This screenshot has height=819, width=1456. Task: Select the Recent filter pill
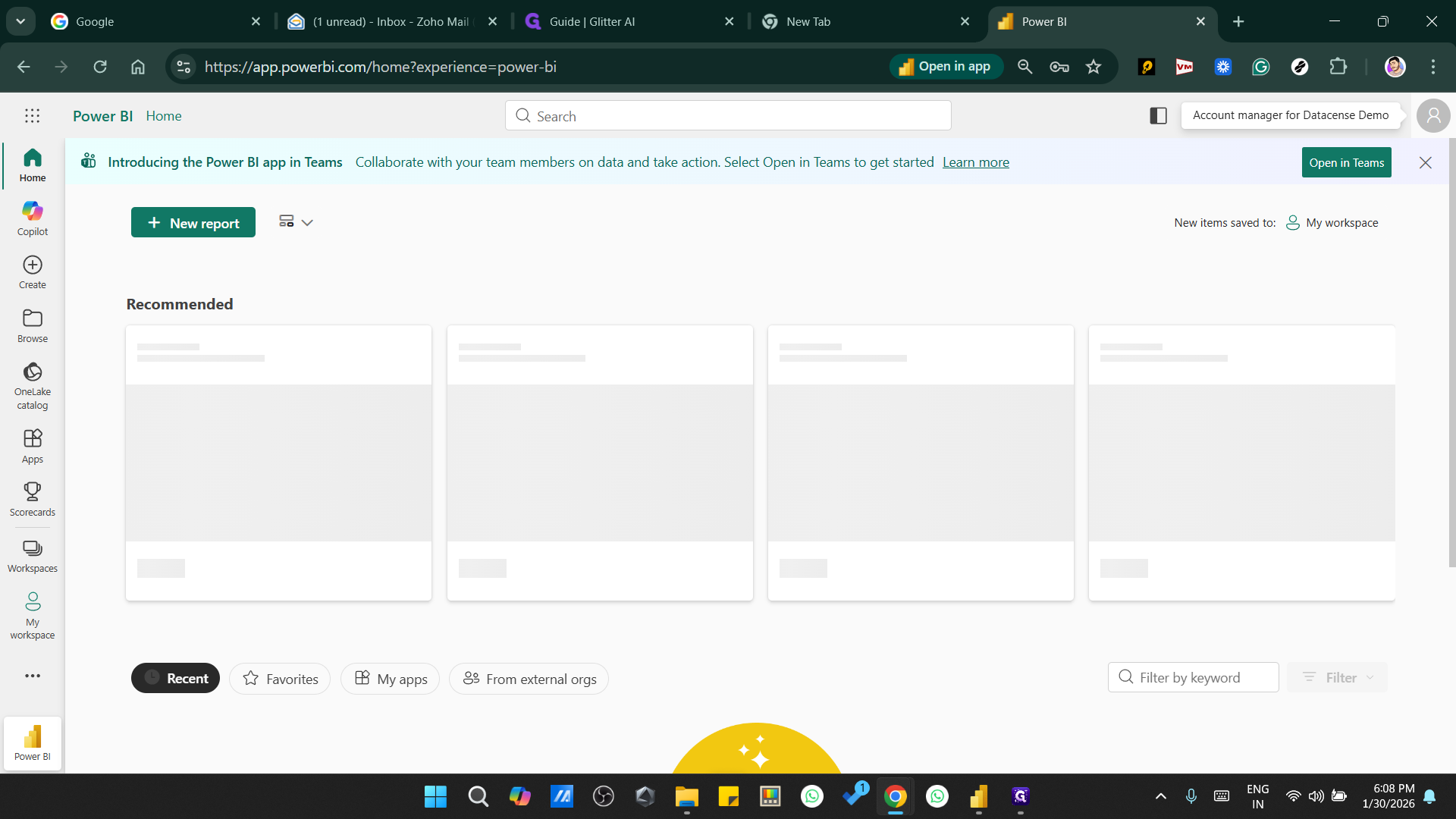tap(175, 678)
